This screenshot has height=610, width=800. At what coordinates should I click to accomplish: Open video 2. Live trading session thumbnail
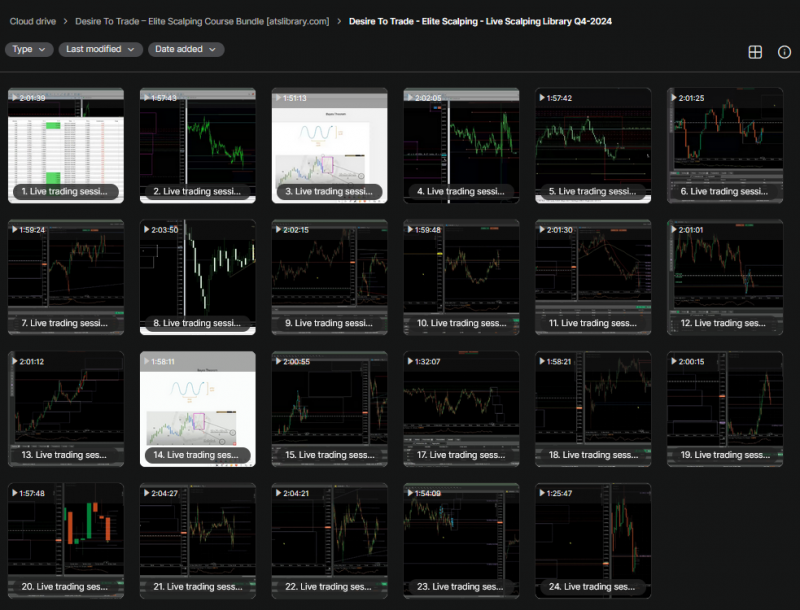pos(198,146)
